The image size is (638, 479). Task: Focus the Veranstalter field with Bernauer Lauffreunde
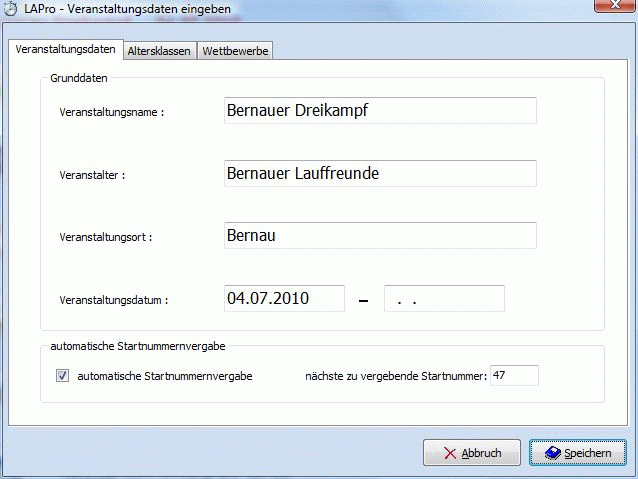[380, 173]
